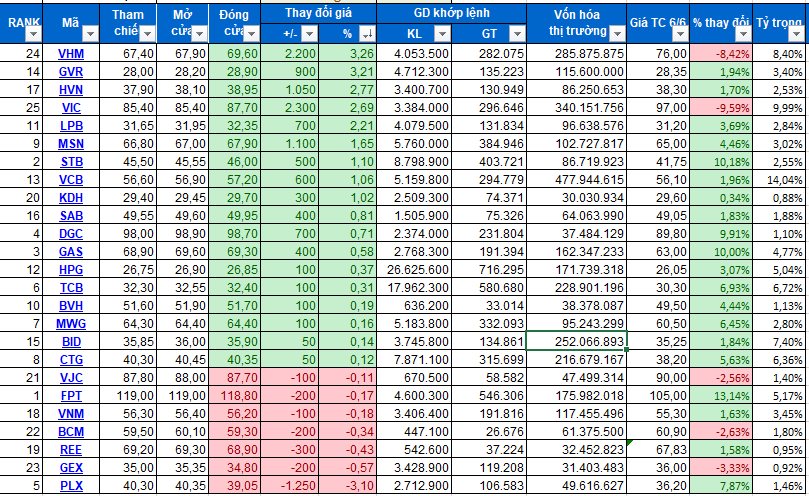This screenshot has height=496, width=809.
Task: Open the BCM stock link
Action: pyautogui.click(x=71, y=432)
